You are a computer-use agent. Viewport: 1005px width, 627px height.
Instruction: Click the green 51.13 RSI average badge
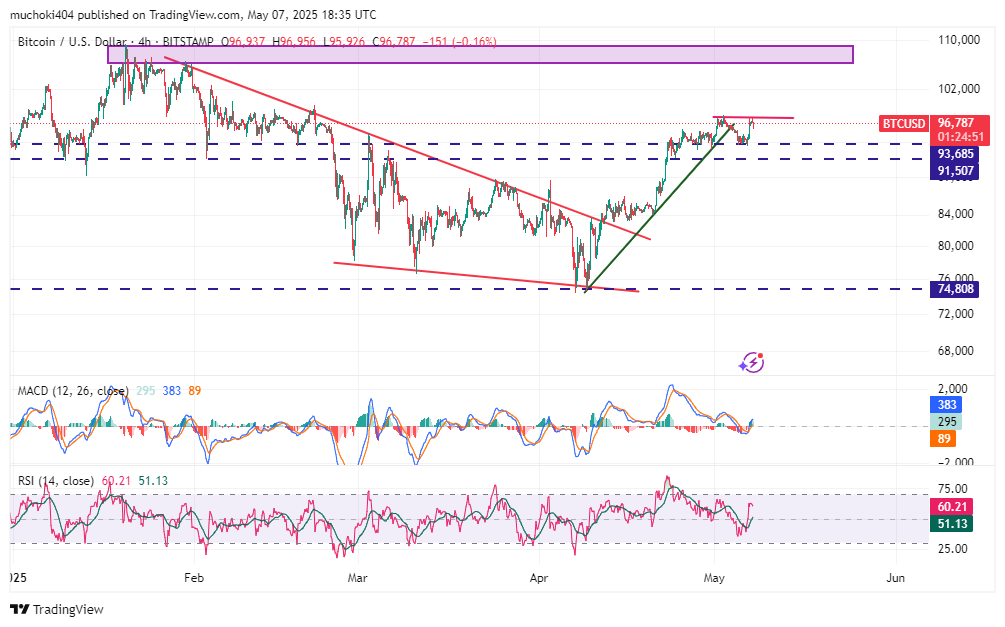(950, 523)
